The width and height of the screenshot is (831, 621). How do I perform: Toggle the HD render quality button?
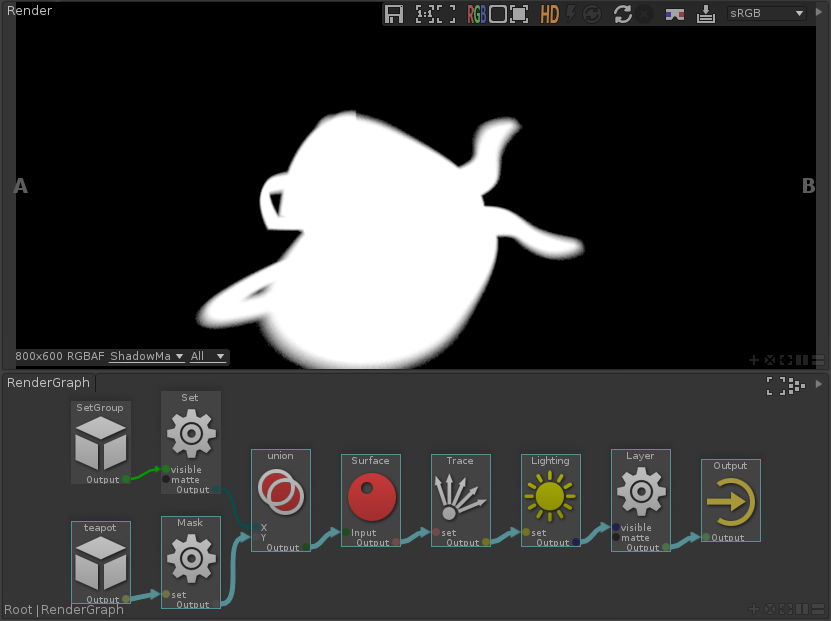[549, 14]
